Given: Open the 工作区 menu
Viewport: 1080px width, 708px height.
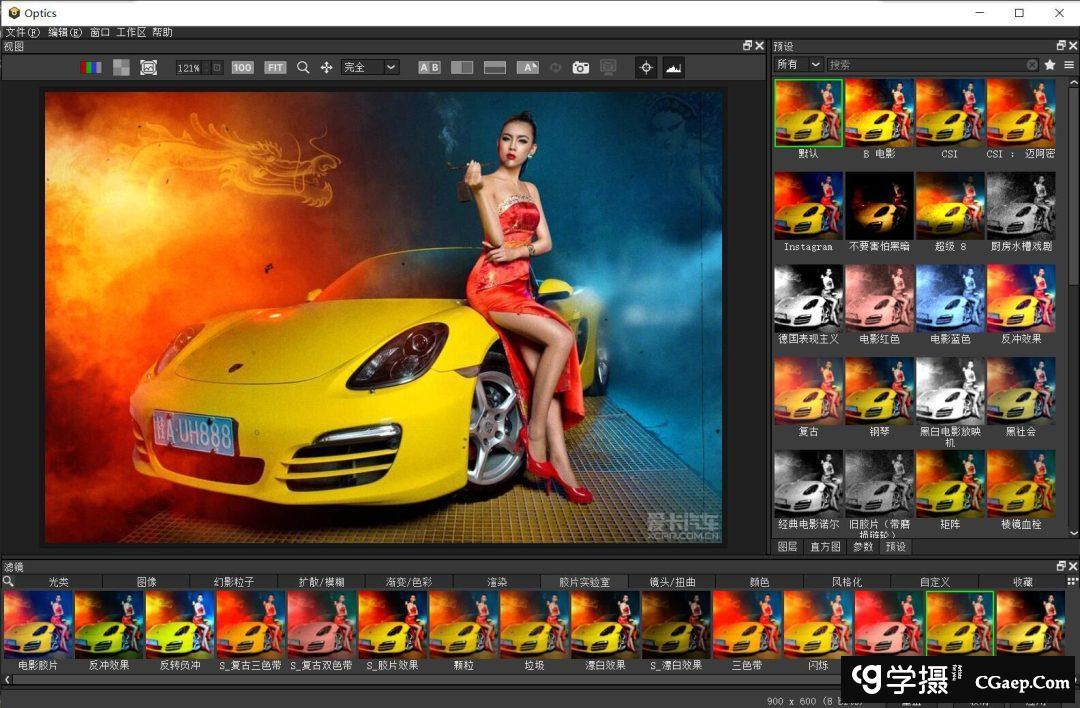Looking at the screenshot, I should (x=131, y=32).
